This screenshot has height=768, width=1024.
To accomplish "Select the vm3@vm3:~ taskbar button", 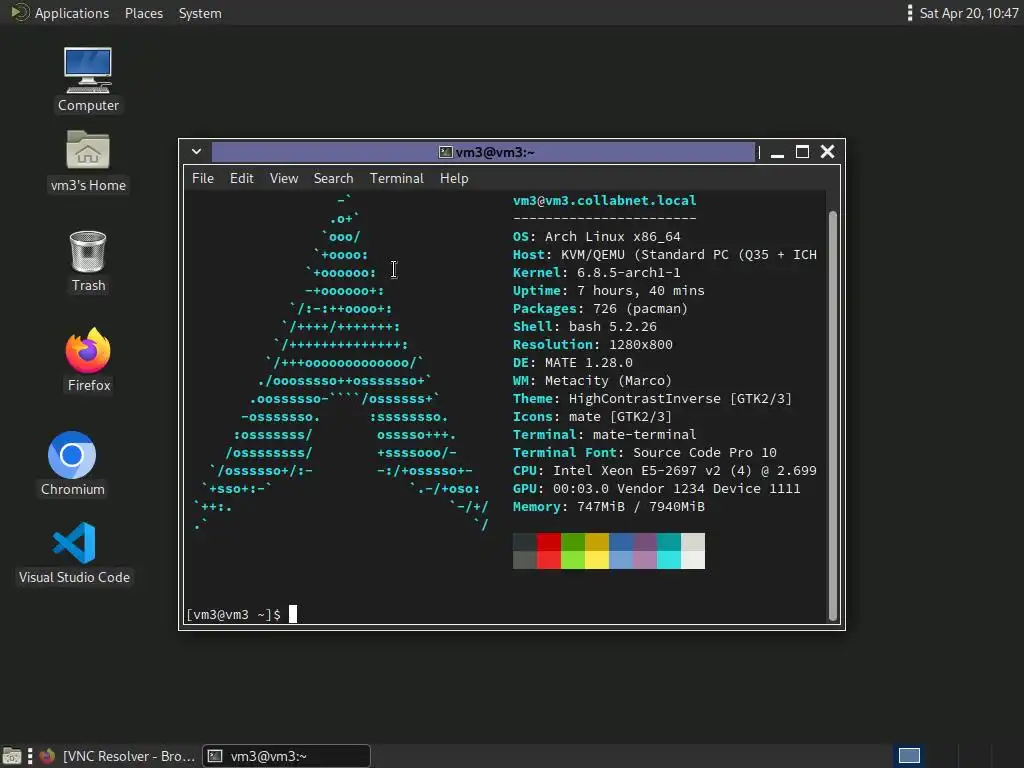I will click(286, 756).
